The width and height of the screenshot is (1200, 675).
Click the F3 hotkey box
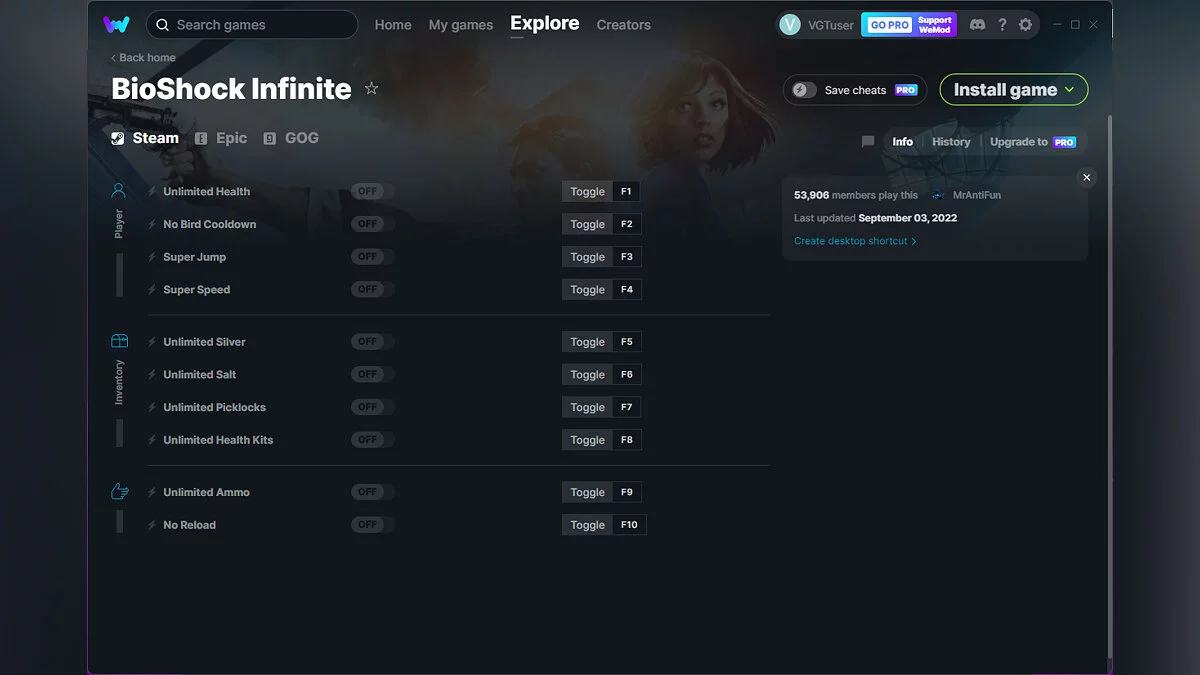coord(627,257)
